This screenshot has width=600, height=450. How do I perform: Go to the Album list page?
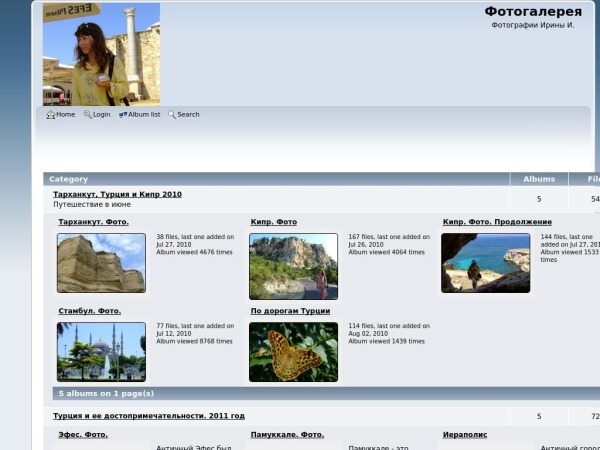tap(144, 115)
